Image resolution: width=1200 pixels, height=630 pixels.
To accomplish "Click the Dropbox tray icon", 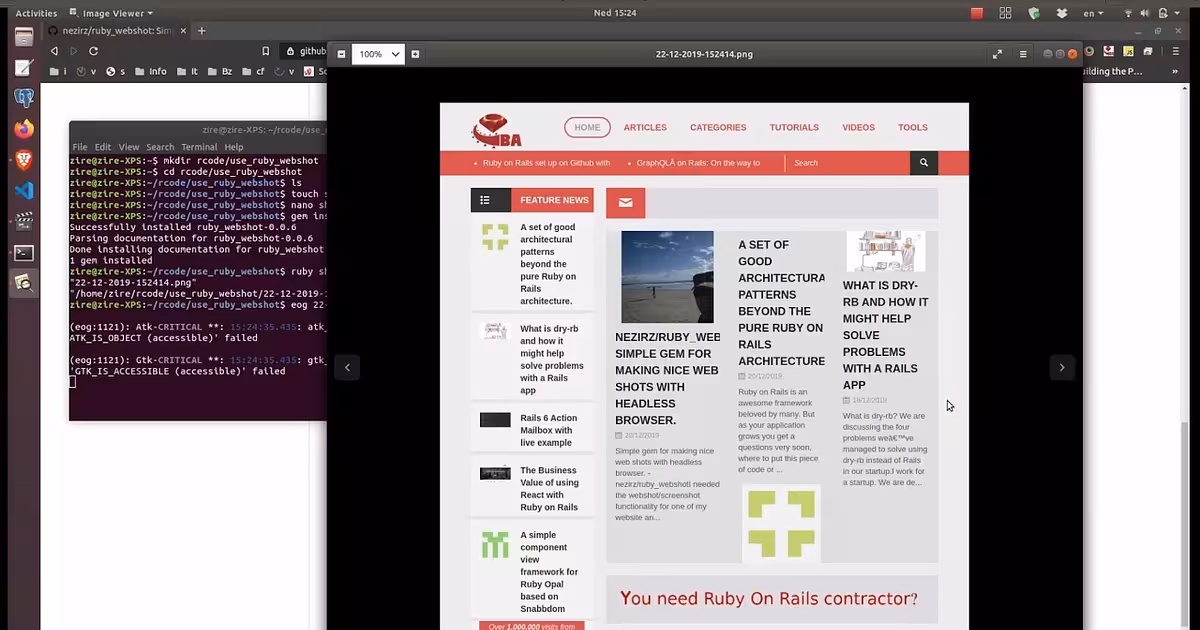I will (1062, 13).
